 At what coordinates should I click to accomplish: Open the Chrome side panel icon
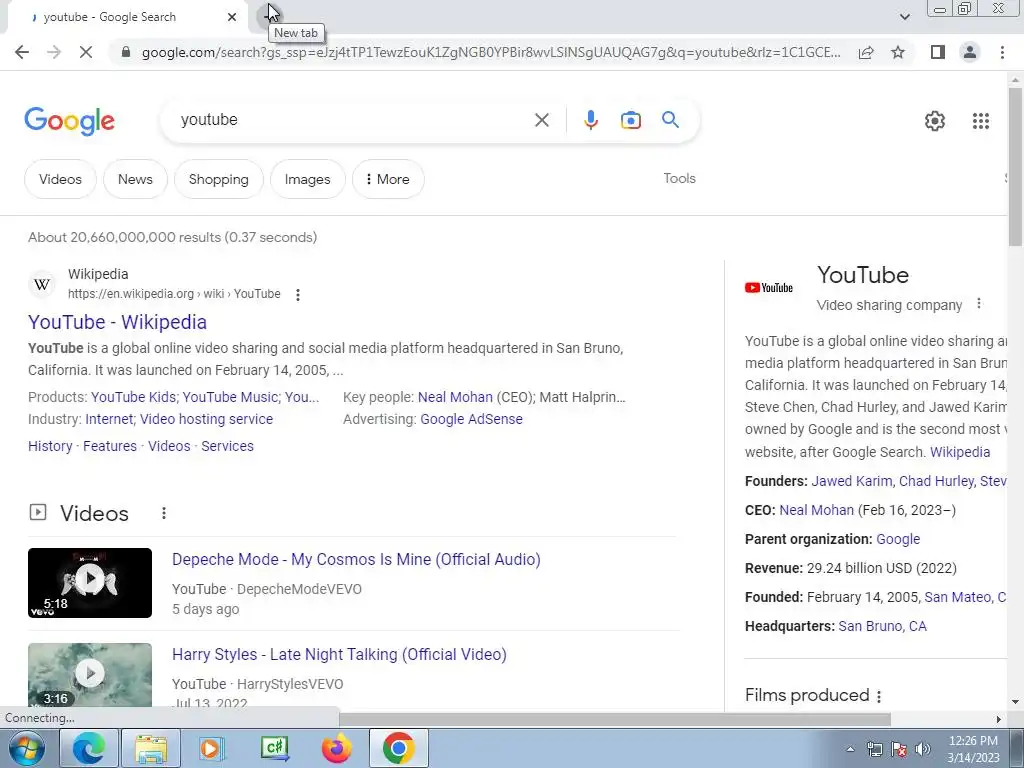click(x=938, y=52)
